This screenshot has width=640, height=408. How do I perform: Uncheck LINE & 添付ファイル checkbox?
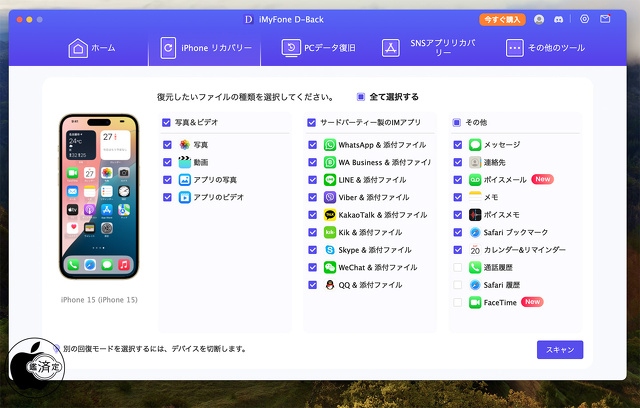tap(313, 180)
